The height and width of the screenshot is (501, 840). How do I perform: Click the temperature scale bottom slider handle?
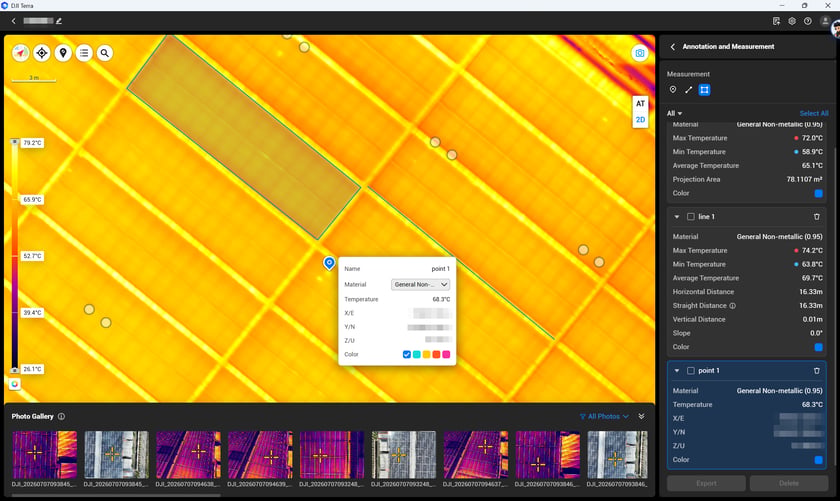[x=14, y=370]
